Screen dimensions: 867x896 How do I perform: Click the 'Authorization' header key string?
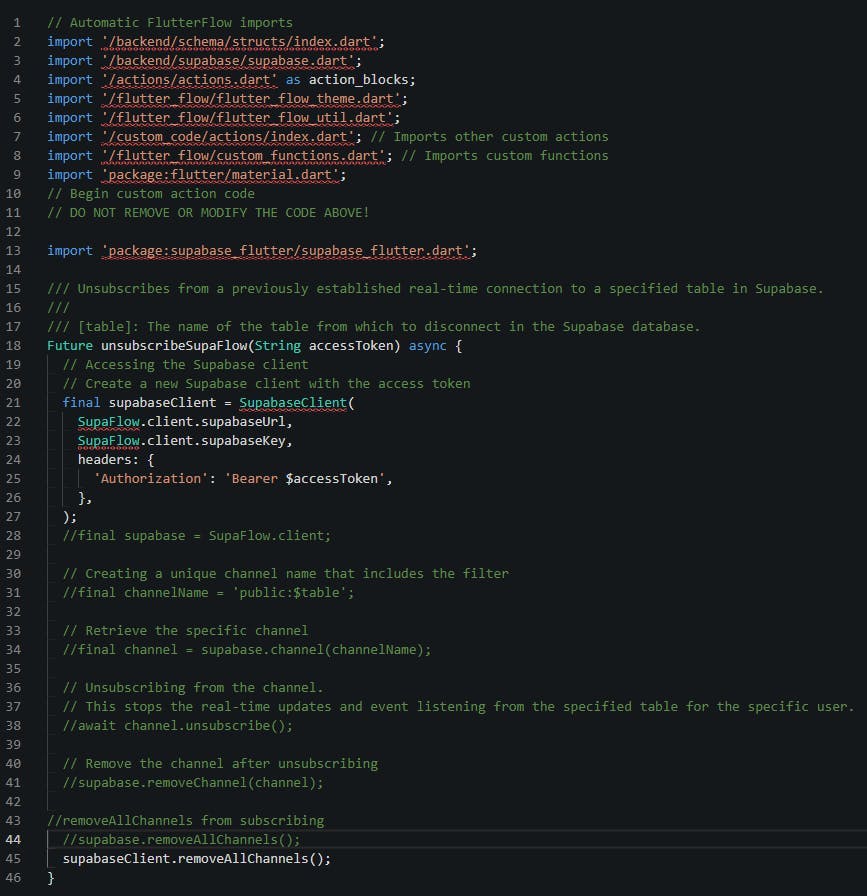(x=148, y=478)
